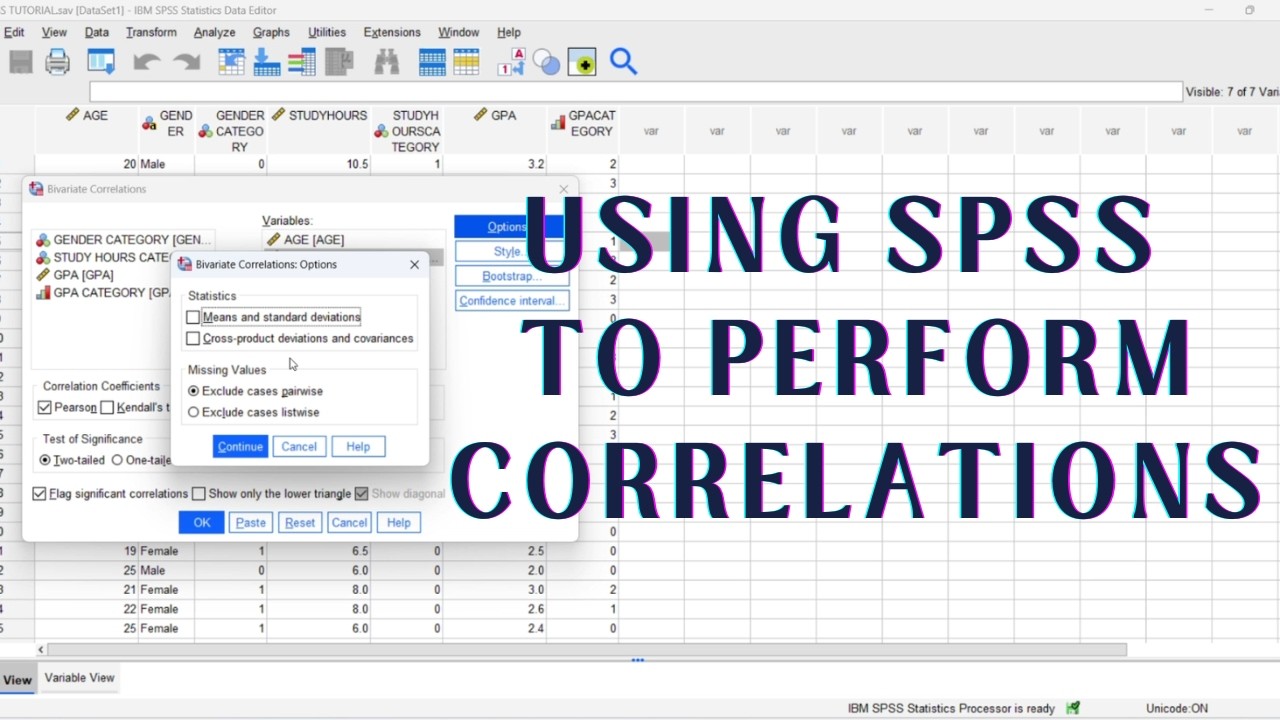This screenshot has height=720, width=1280.
Task: Open the Window menu
Action: tap(459, 32)
